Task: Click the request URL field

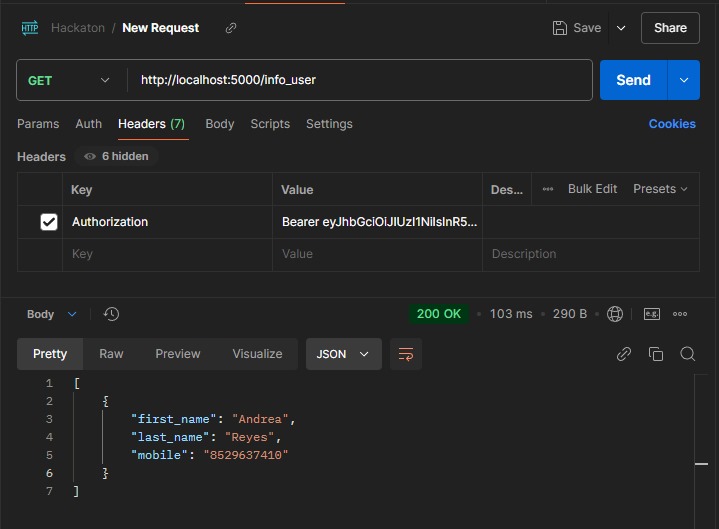Action: point(360,80)
